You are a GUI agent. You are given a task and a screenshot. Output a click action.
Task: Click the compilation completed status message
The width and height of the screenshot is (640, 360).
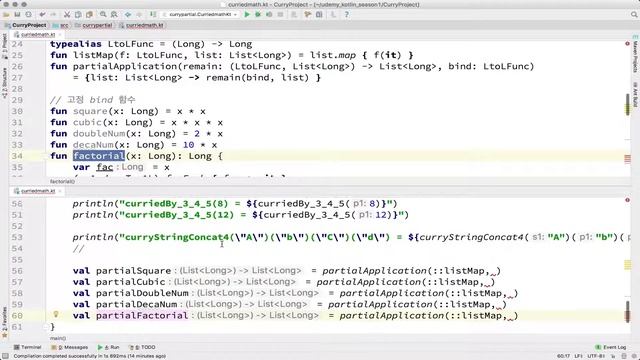[89, 356]
